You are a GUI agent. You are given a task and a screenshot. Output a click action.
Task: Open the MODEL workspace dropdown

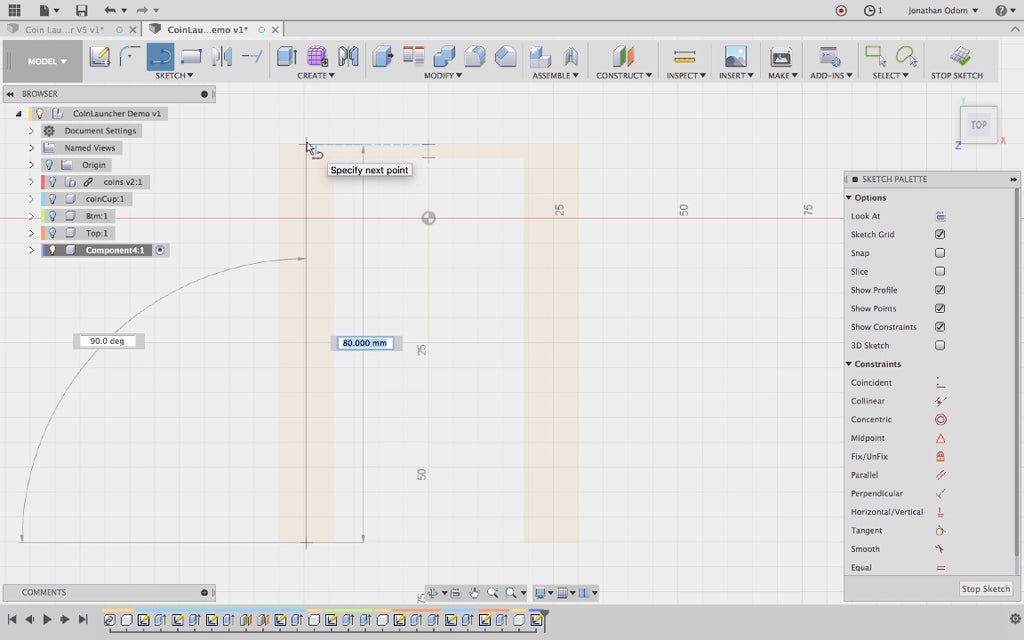[48, 61]
